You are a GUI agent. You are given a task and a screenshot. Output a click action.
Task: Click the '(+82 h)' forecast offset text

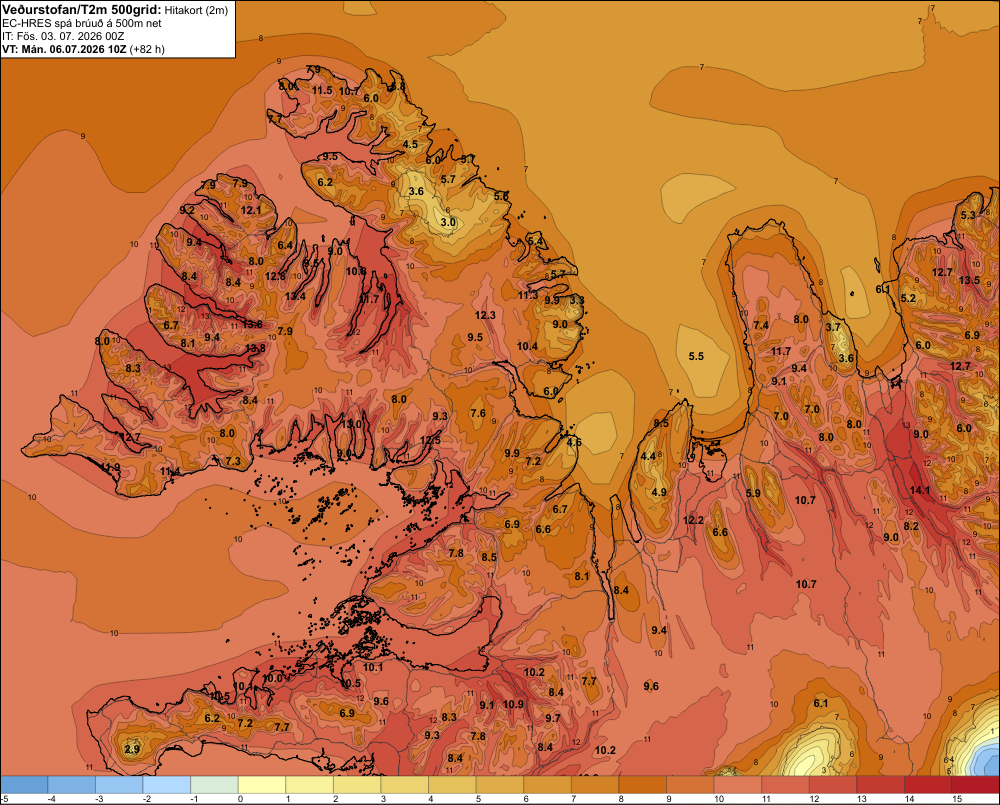(147, 49)
